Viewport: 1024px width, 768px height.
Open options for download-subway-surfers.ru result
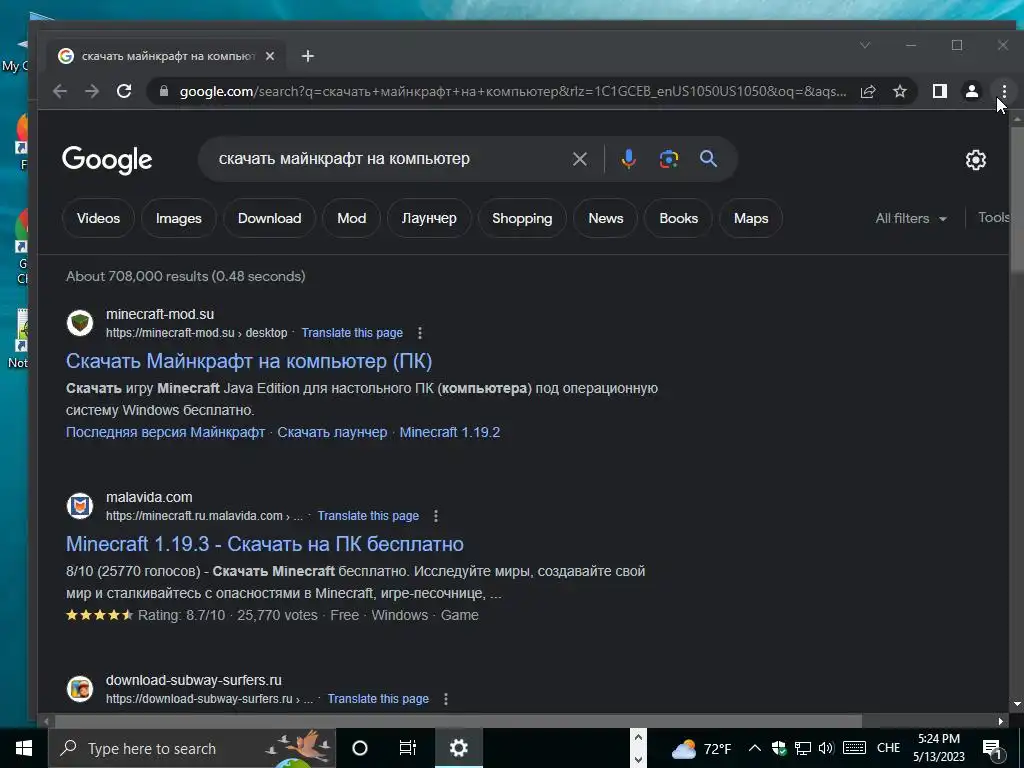(x=446, y=699)
